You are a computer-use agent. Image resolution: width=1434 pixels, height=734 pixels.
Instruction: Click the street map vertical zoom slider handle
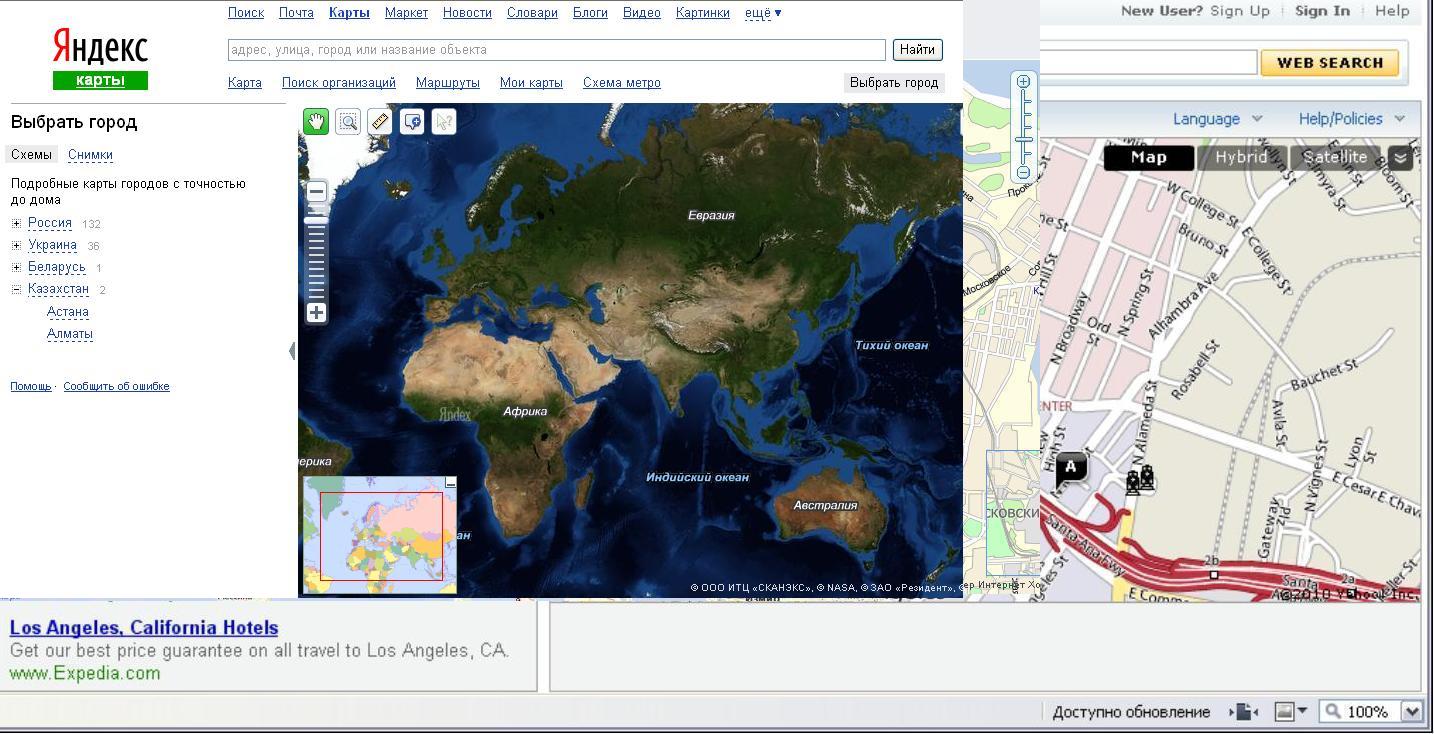pos(1023,139)
